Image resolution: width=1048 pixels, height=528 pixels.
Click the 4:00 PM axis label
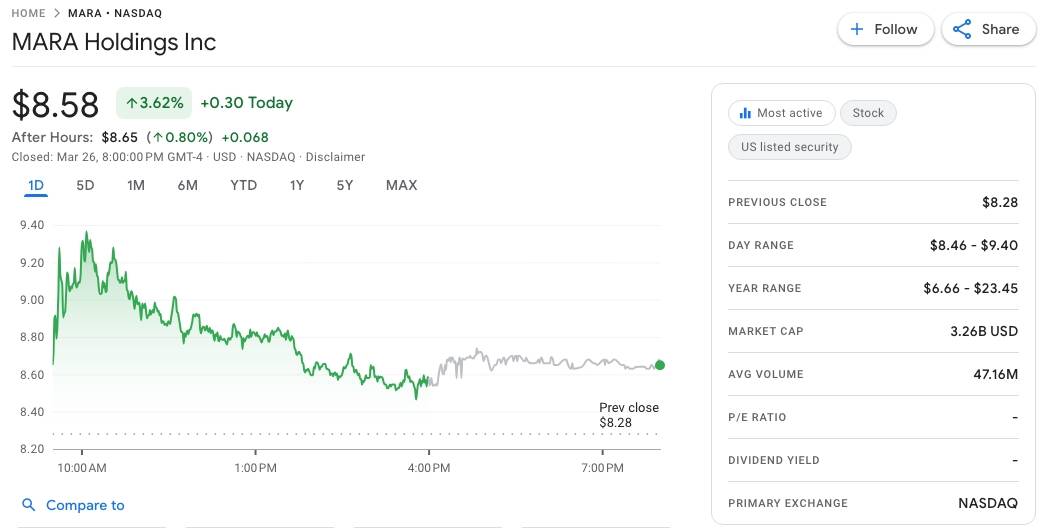point(429,468)
